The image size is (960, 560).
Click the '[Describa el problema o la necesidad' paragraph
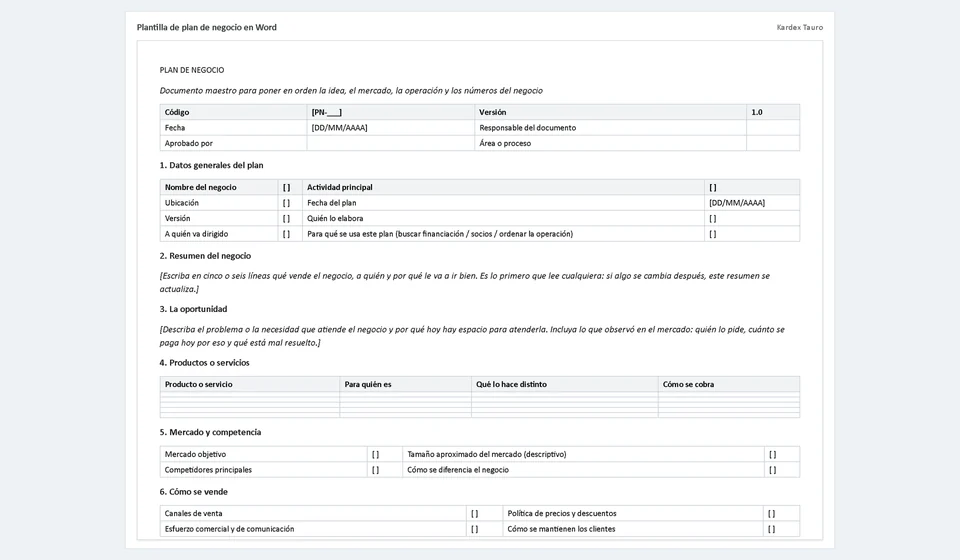coord(472,336)
